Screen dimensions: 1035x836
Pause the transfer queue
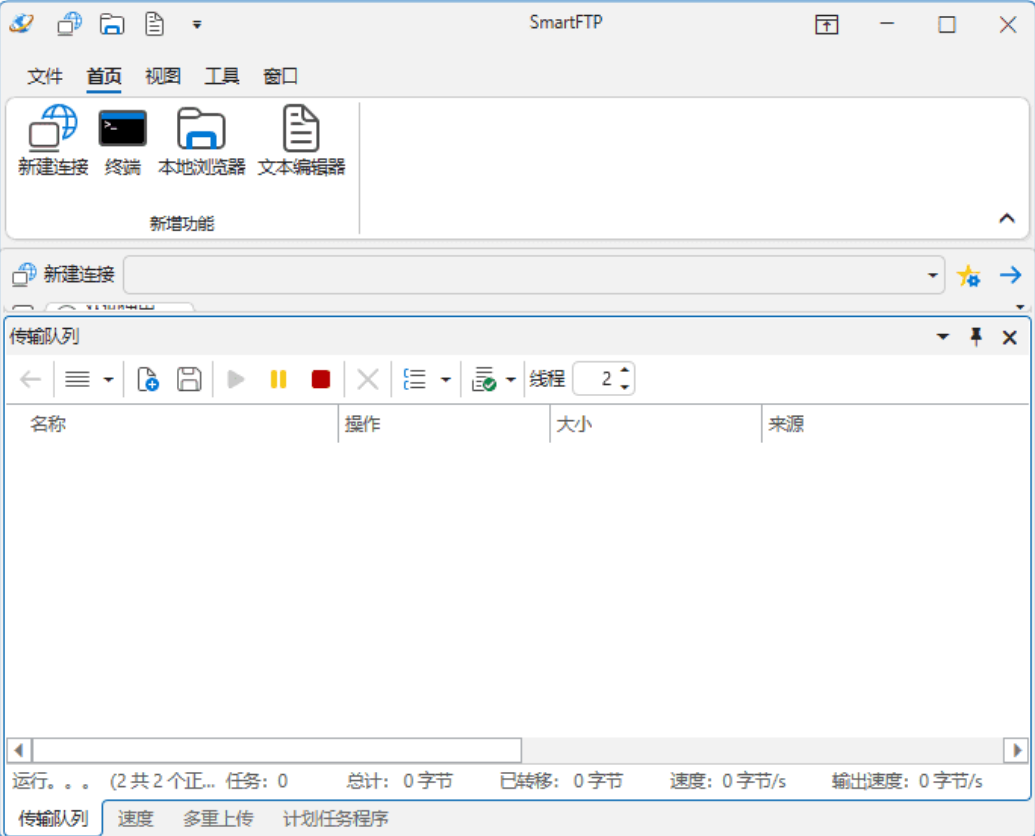click(x=277, y=378)
